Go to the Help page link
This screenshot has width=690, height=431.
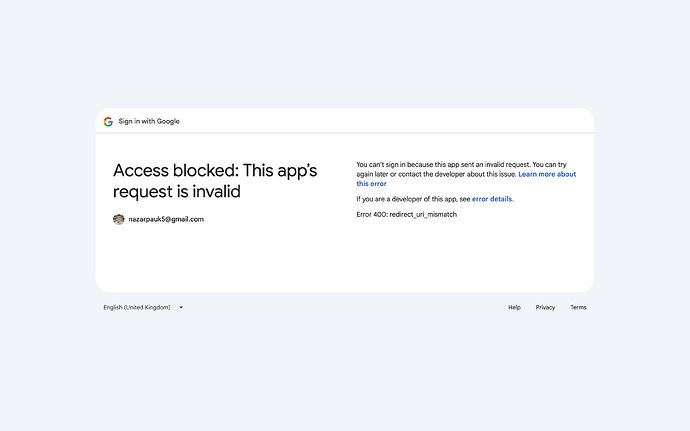(x=514, y=308)
